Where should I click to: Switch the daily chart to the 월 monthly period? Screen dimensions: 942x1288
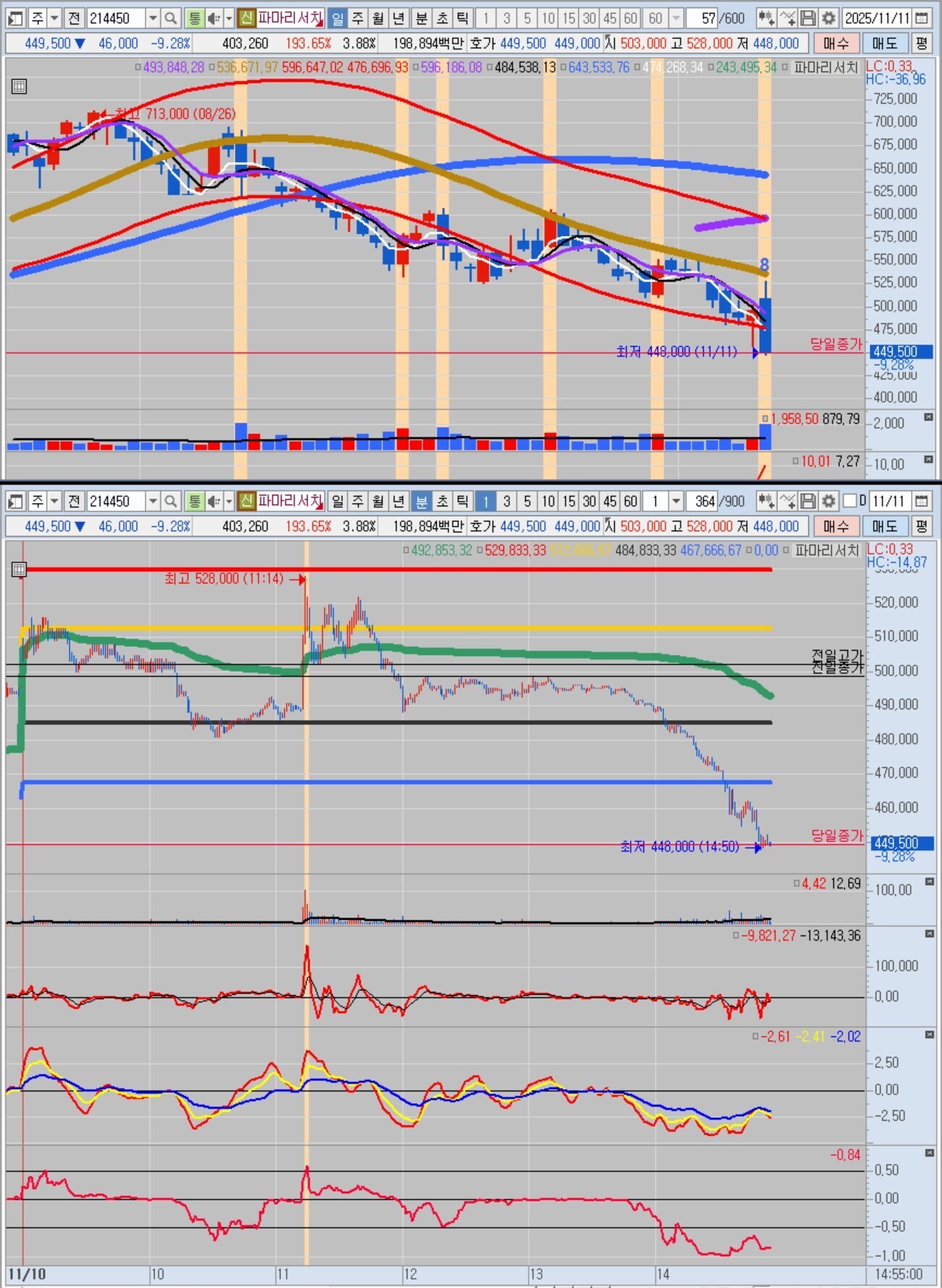point(378,18)
